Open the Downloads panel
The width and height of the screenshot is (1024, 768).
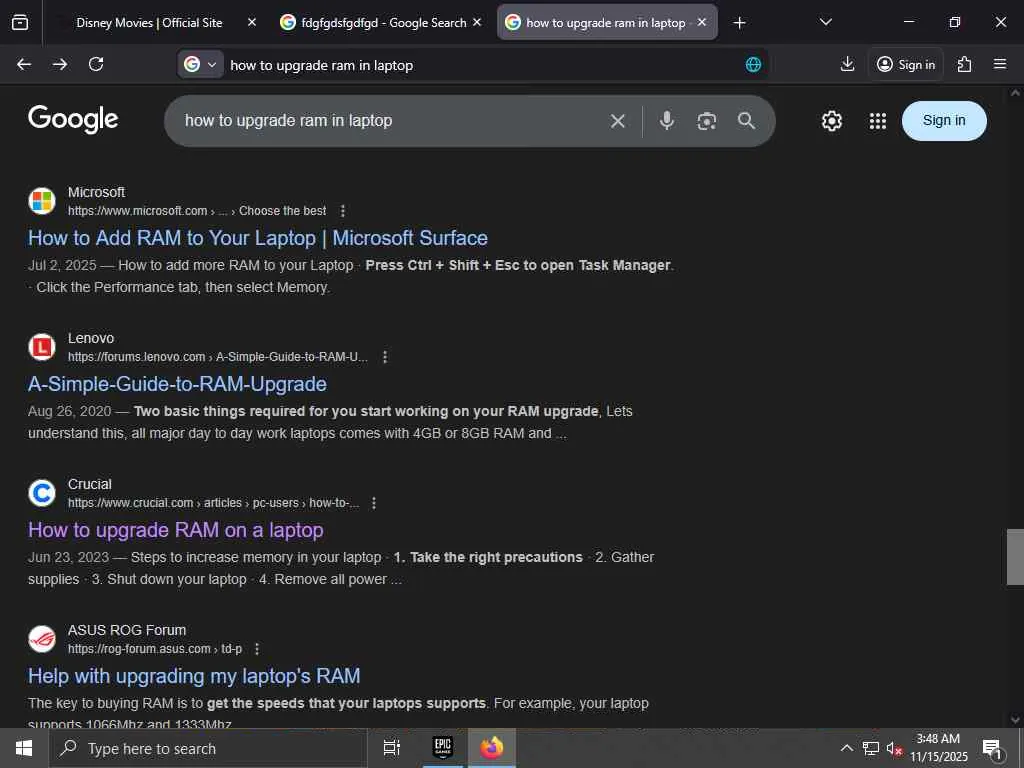[847, 64]
